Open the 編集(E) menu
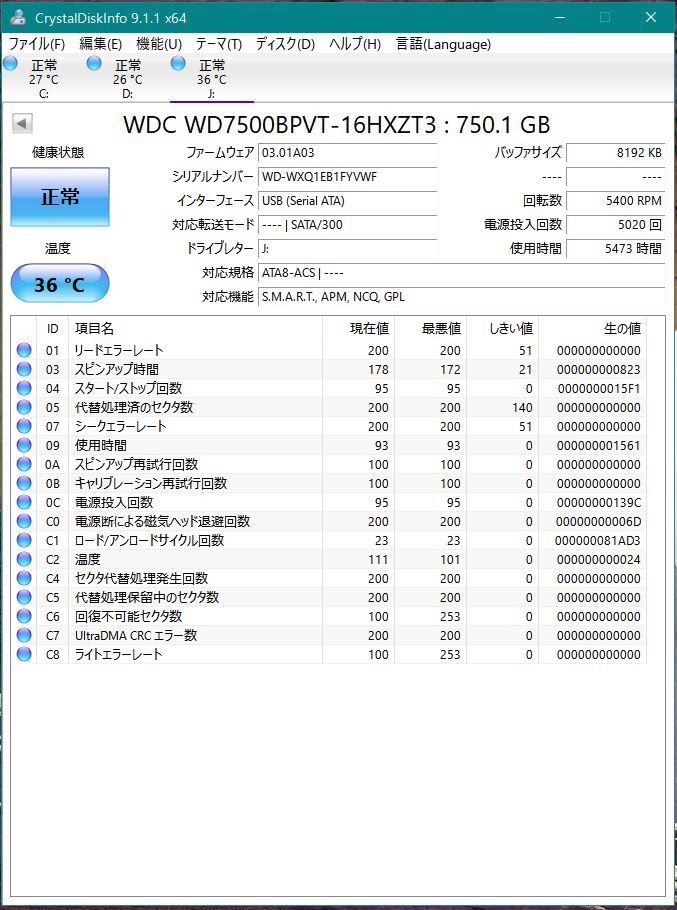Viewport: 677px width, 910px height. coord(100,44)
